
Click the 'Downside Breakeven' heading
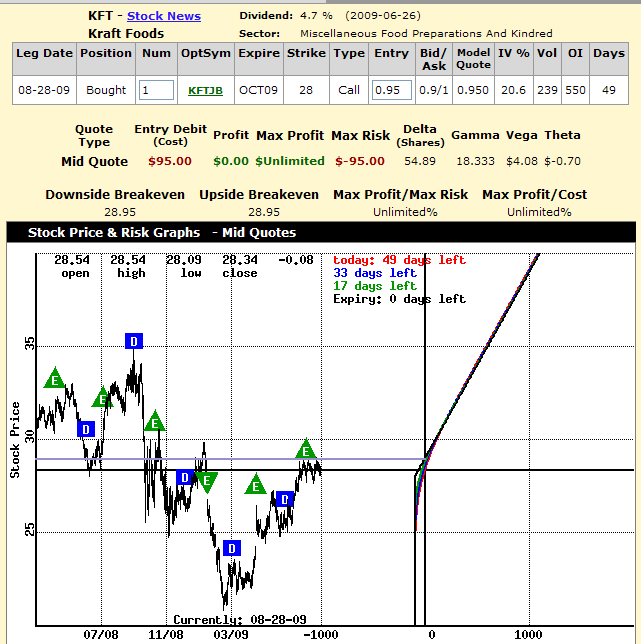click(x=115, y=195)
